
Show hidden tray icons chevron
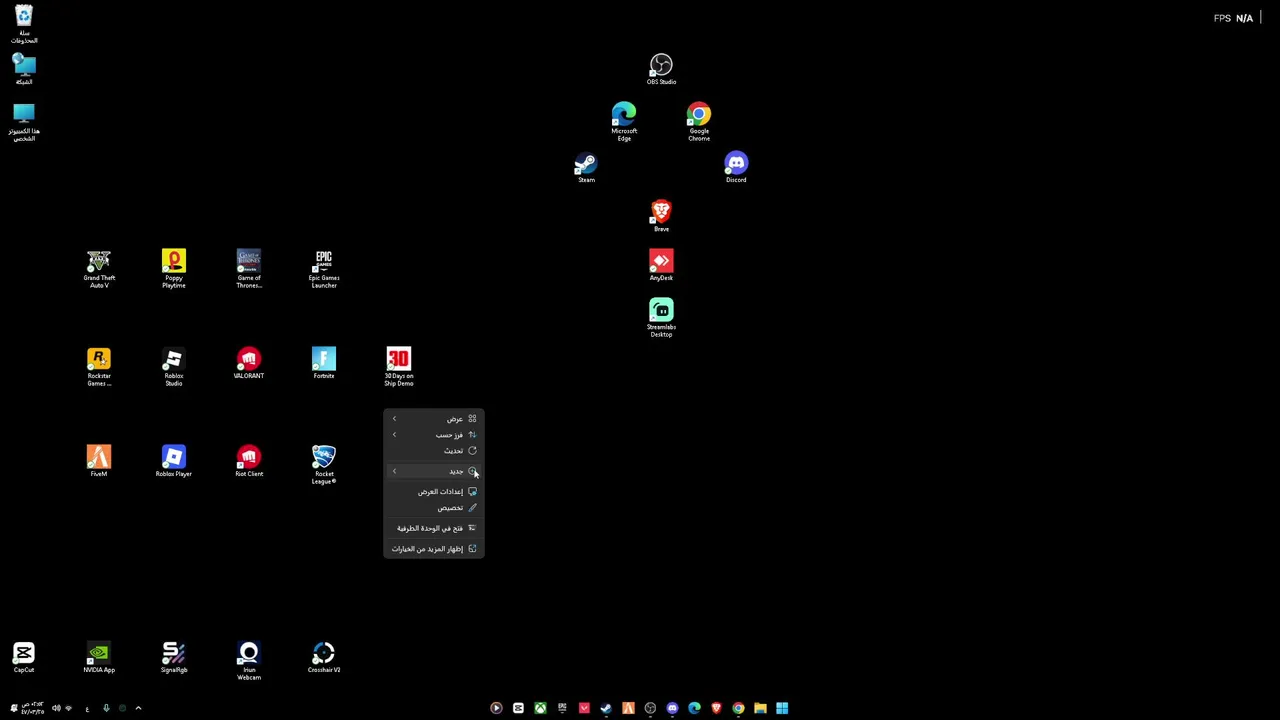(x=138, y=708)
